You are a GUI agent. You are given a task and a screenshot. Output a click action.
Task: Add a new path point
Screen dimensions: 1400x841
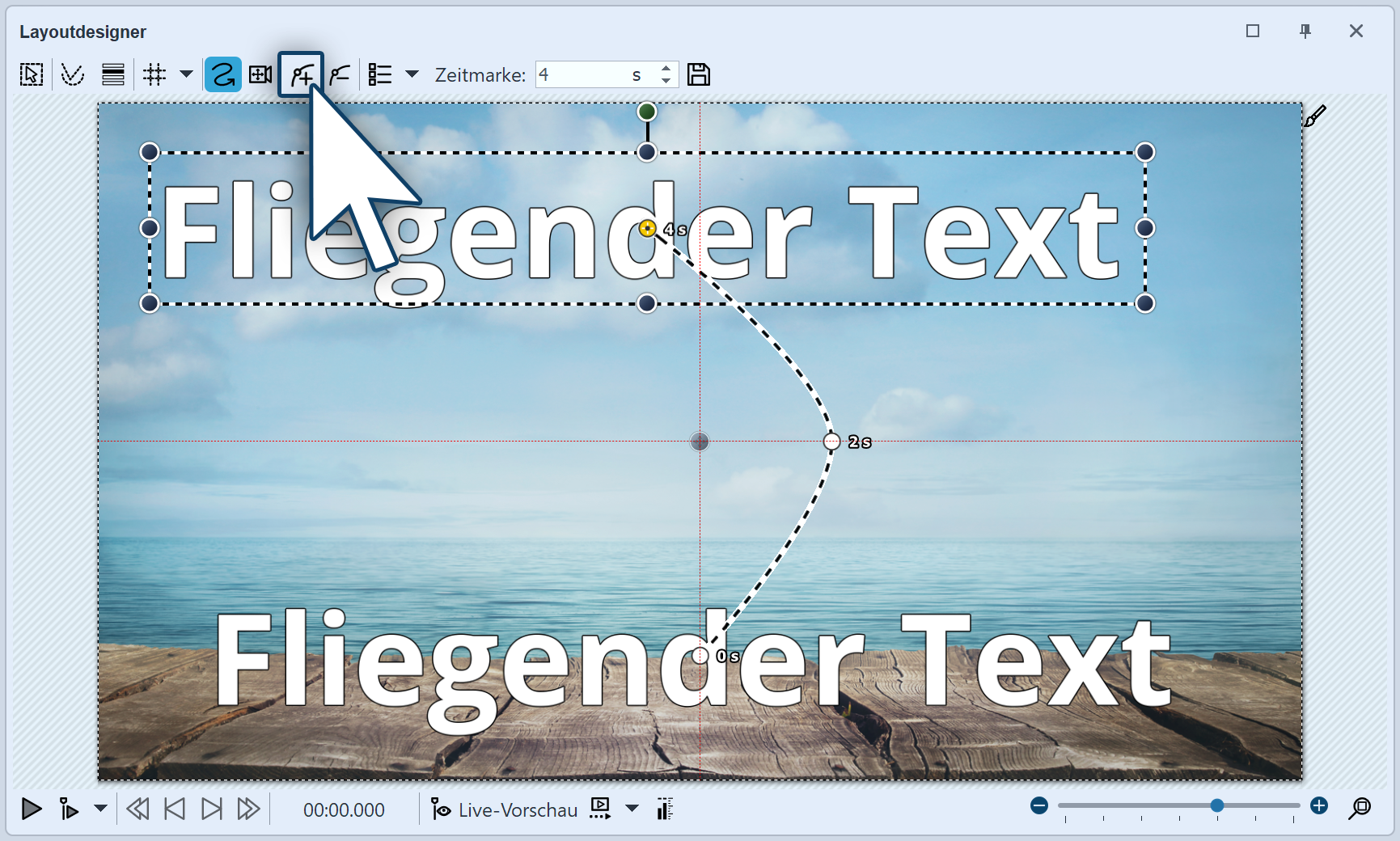coord(300,74)
